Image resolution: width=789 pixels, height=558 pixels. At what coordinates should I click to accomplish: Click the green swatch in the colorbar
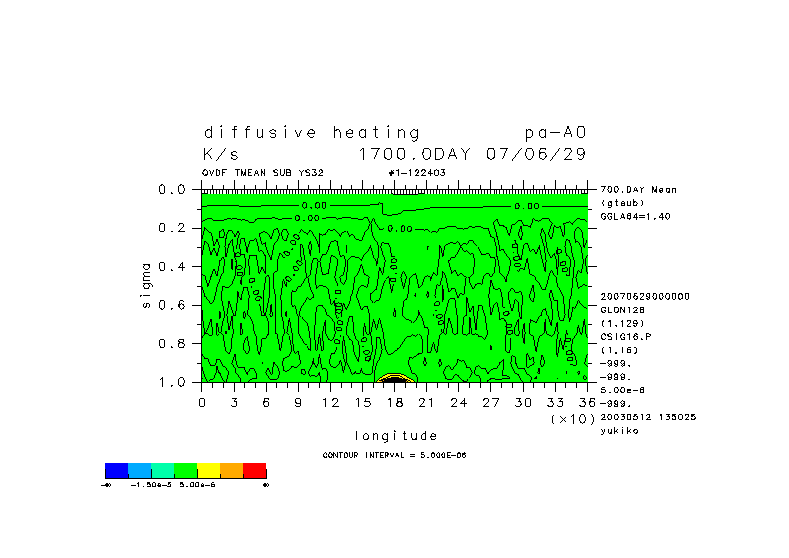[x=185, y=470]
